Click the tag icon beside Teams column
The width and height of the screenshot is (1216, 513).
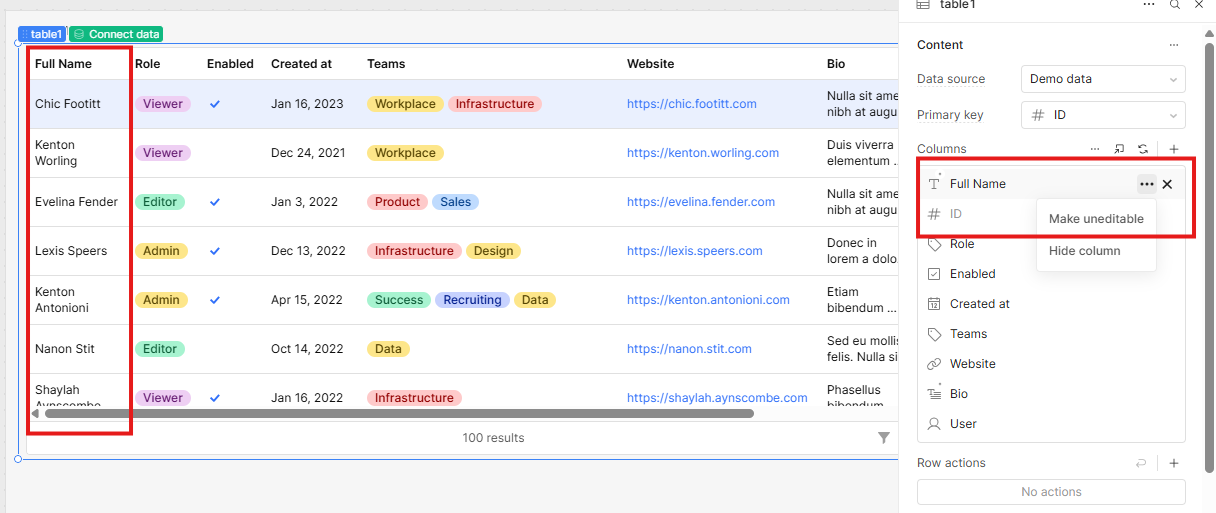tap(934, 334)
